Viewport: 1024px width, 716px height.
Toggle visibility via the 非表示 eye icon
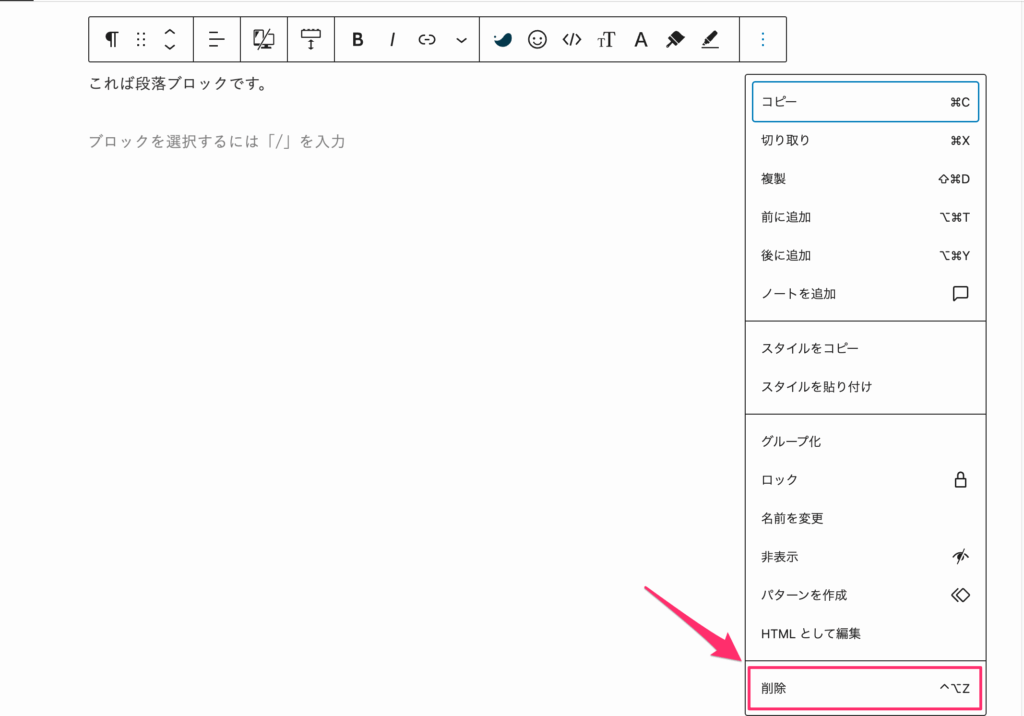(959, 556)
